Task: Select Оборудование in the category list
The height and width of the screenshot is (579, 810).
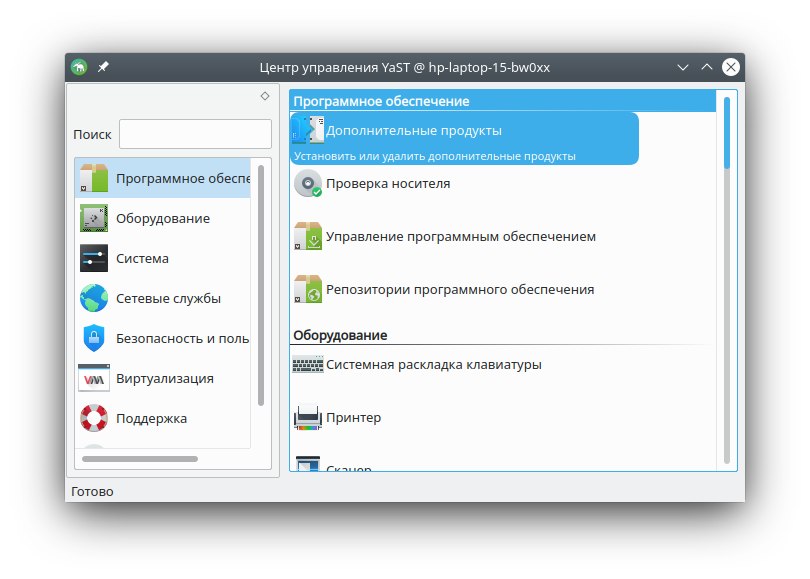Action: pos(163,218)
